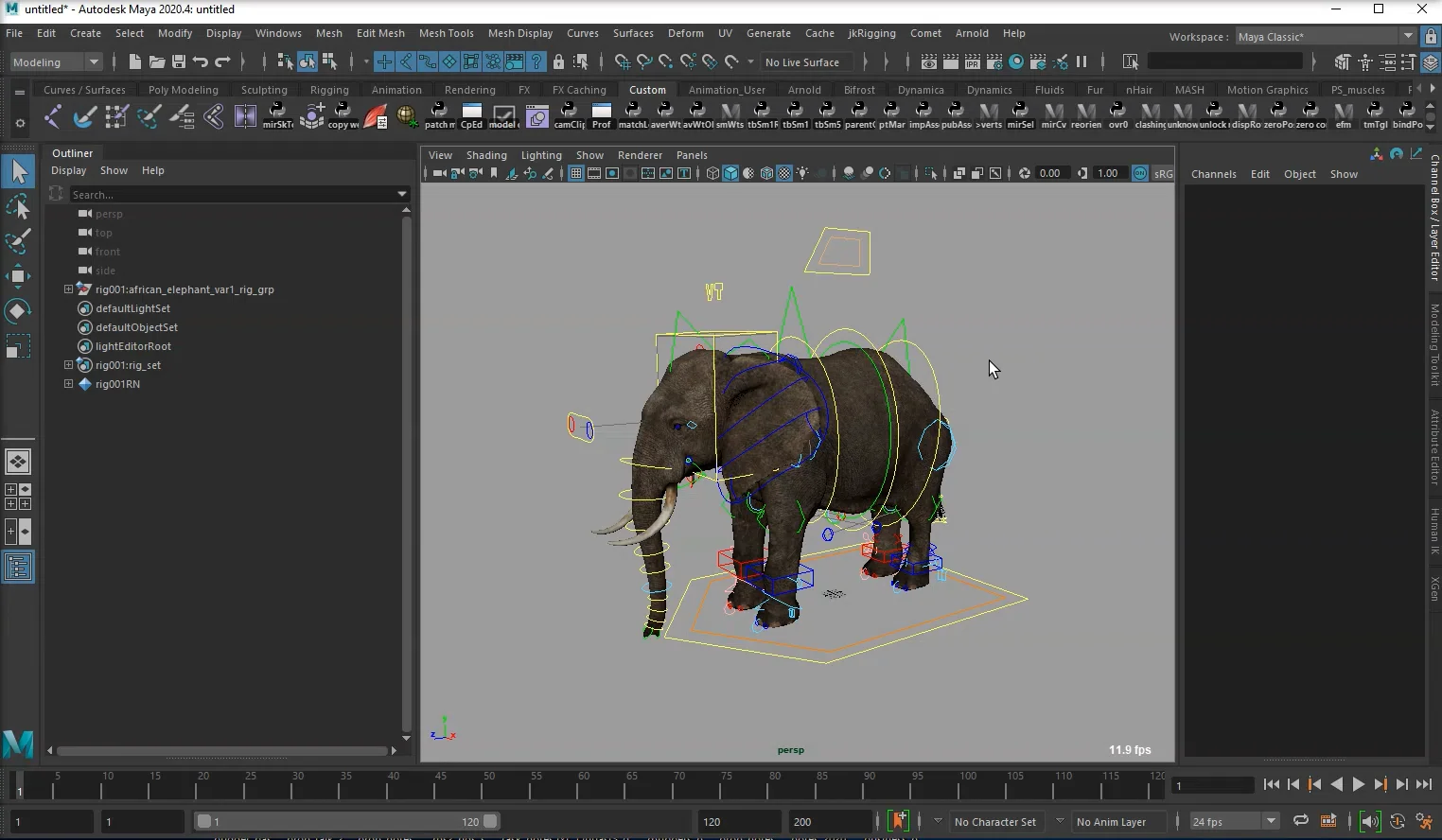The image size is (1442, 840).
Task: Expand the rig001:rig_set node
Action: pyautogui.click(x=68, y=365)
